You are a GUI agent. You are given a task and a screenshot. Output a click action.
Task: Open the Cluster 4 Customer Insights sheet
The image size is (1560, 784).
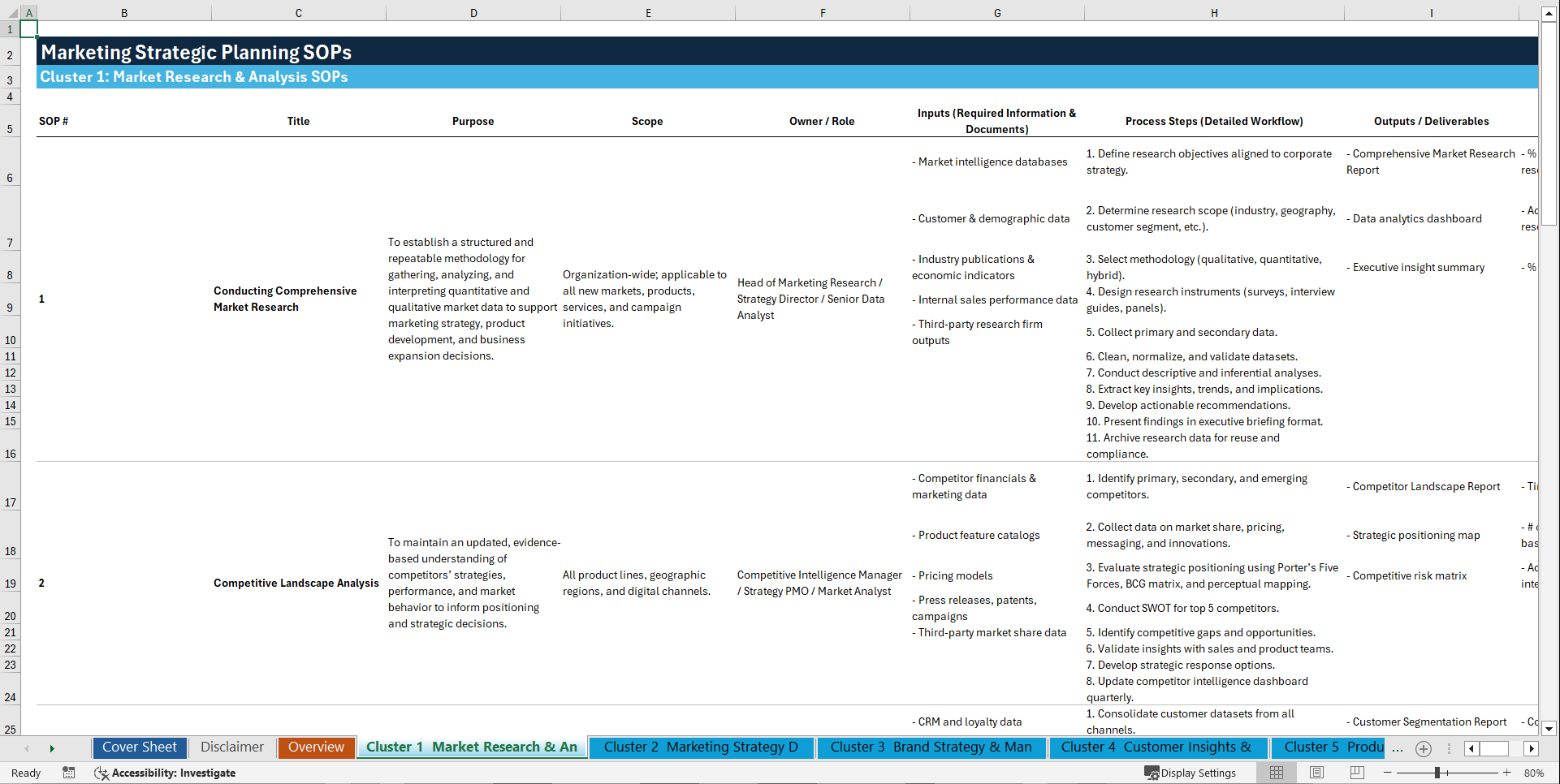click(1158, 747)
